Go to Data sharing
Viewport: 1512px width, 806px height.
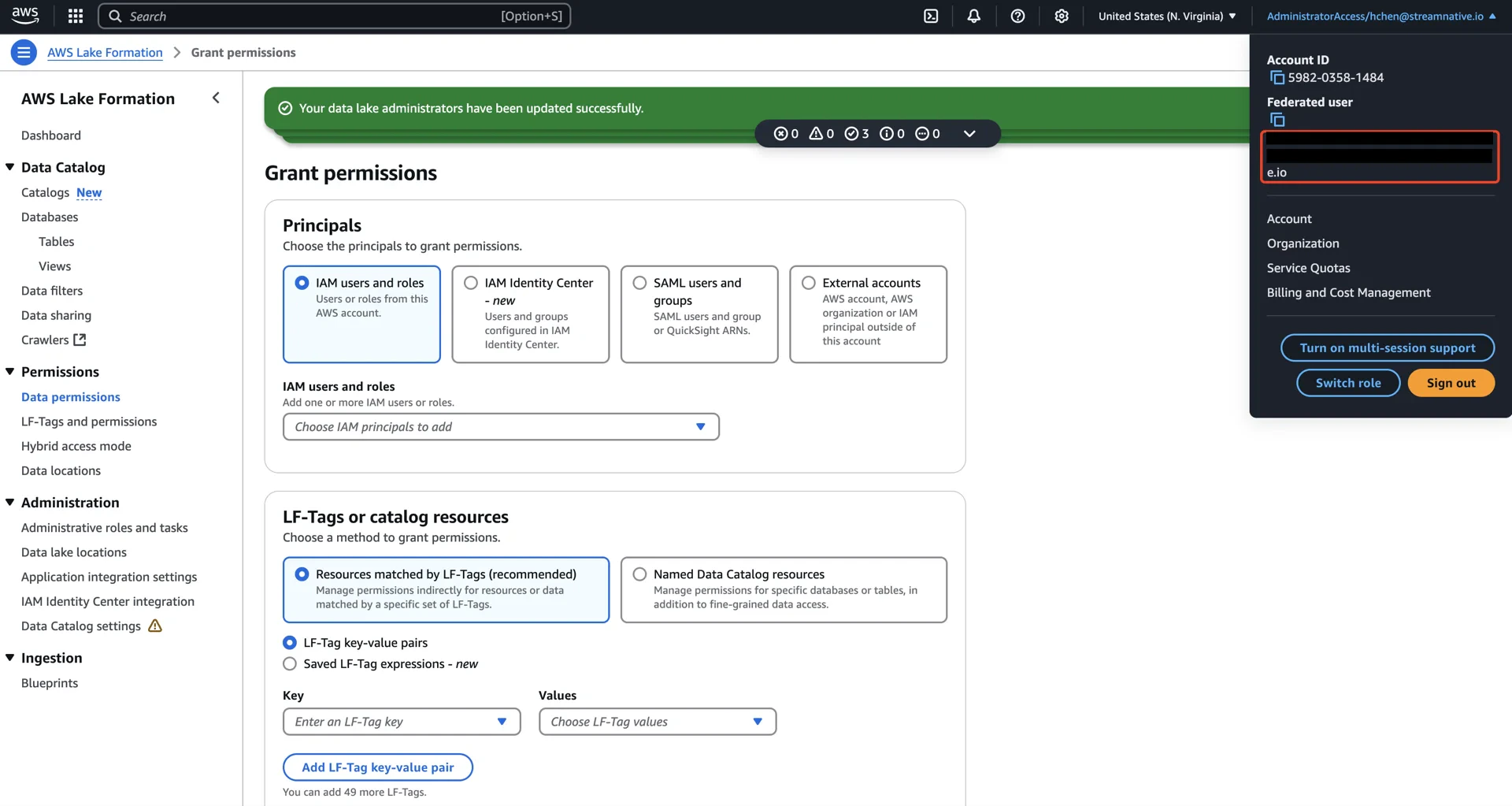[x=56, y=315]
